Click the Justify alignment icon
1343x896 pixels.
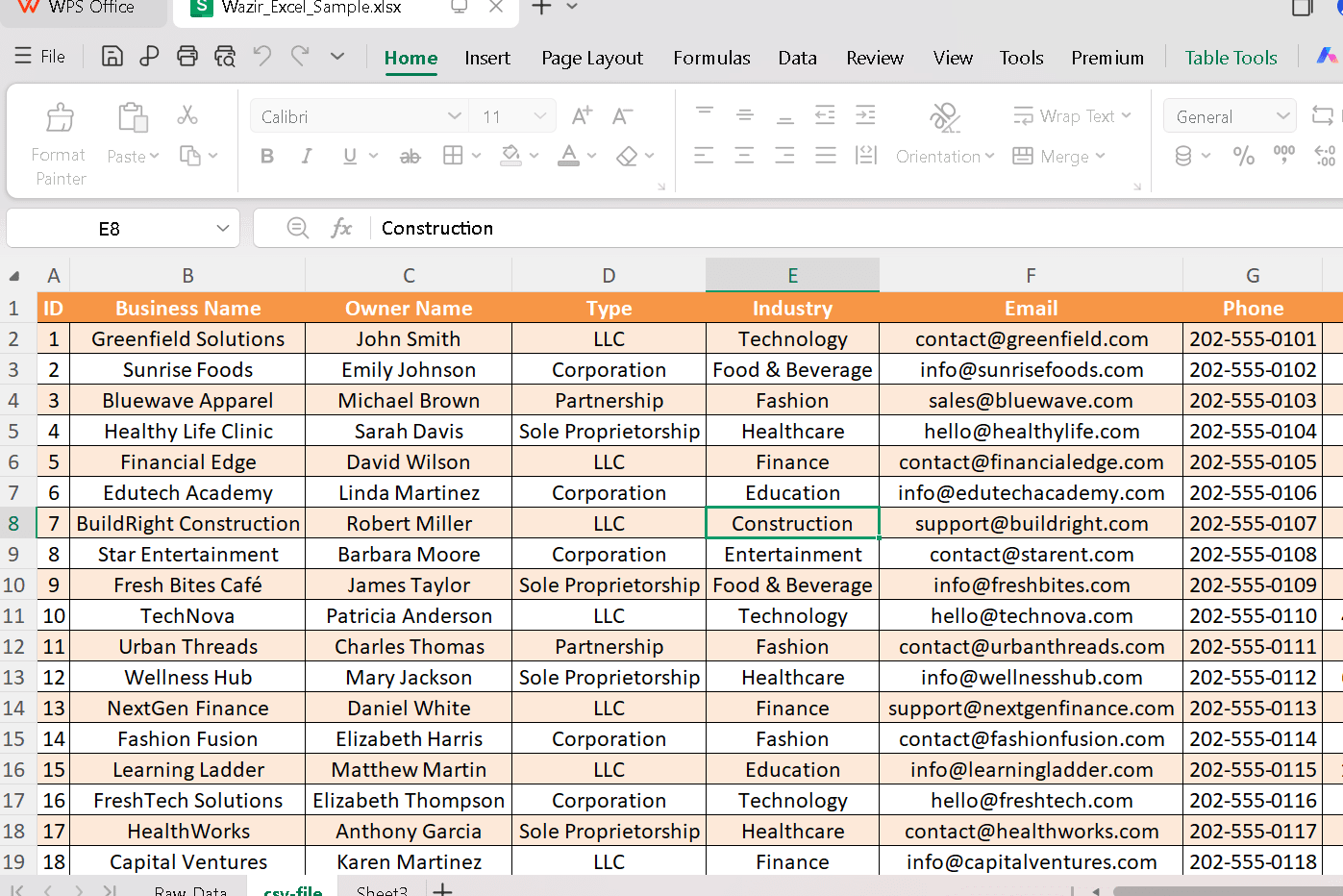(826, 156)
